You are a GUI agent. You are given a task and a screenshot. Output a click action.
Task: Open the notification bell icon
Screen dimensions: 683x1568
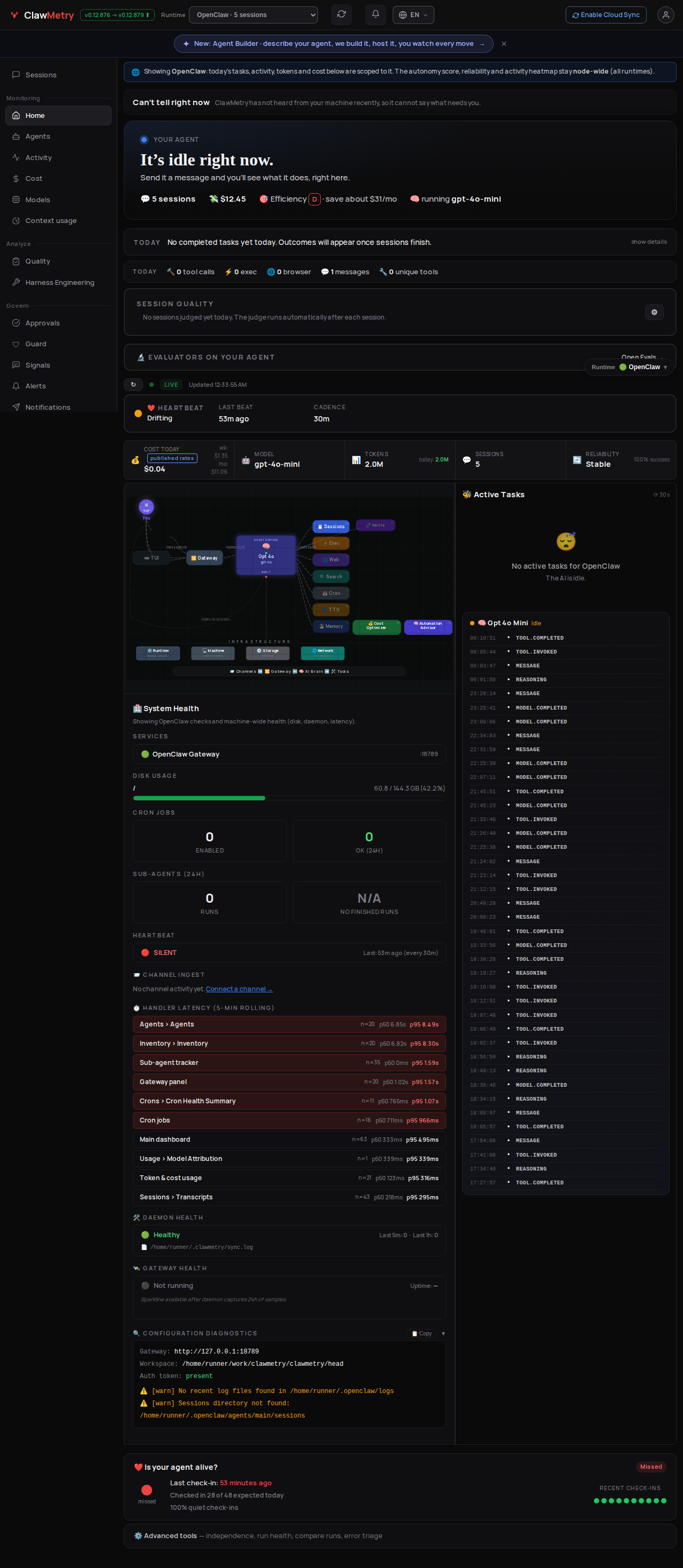(x=376, y=14)
